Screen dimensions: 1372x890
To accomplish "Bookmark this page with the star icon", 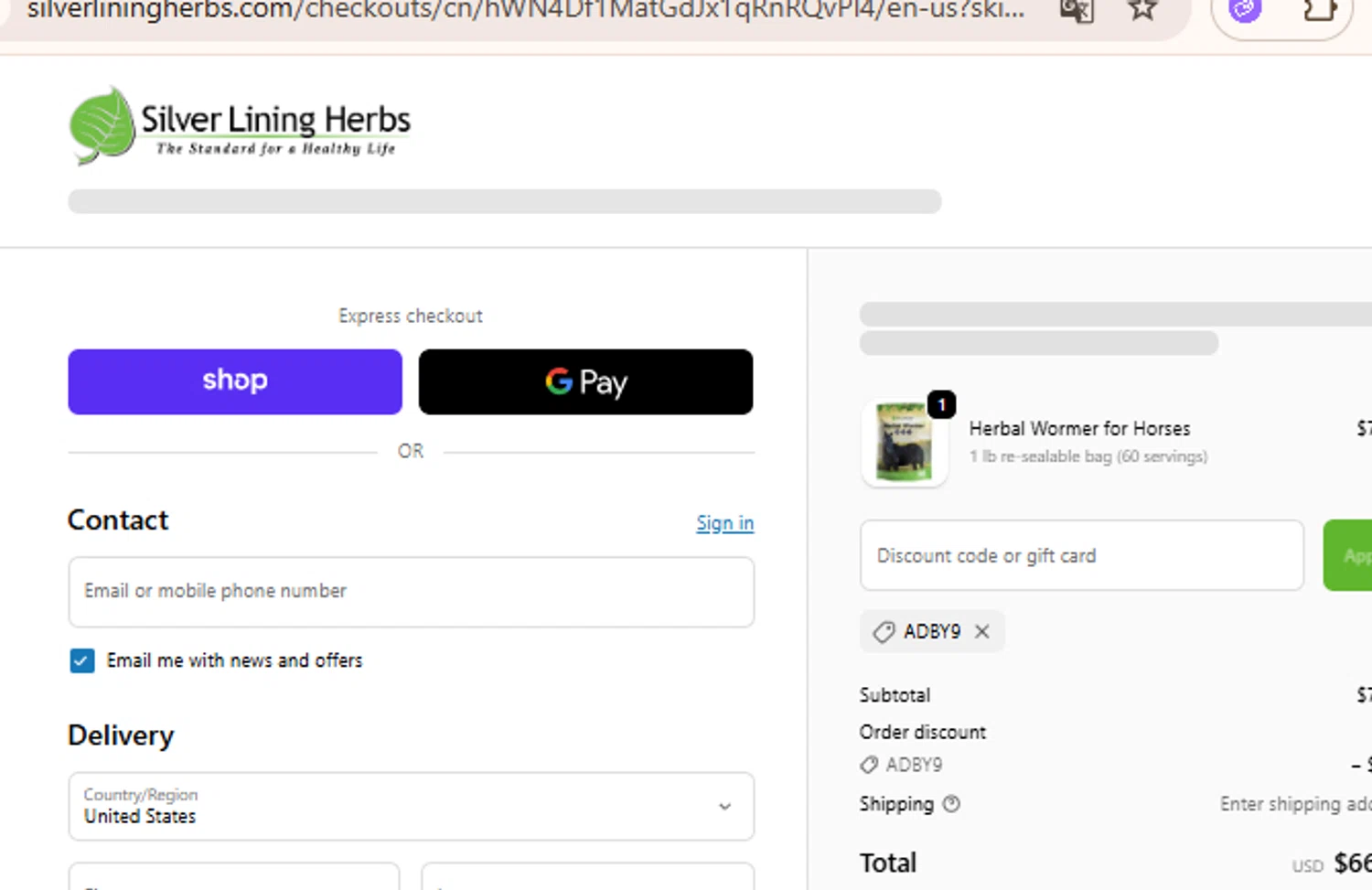I will [1142, 9].
